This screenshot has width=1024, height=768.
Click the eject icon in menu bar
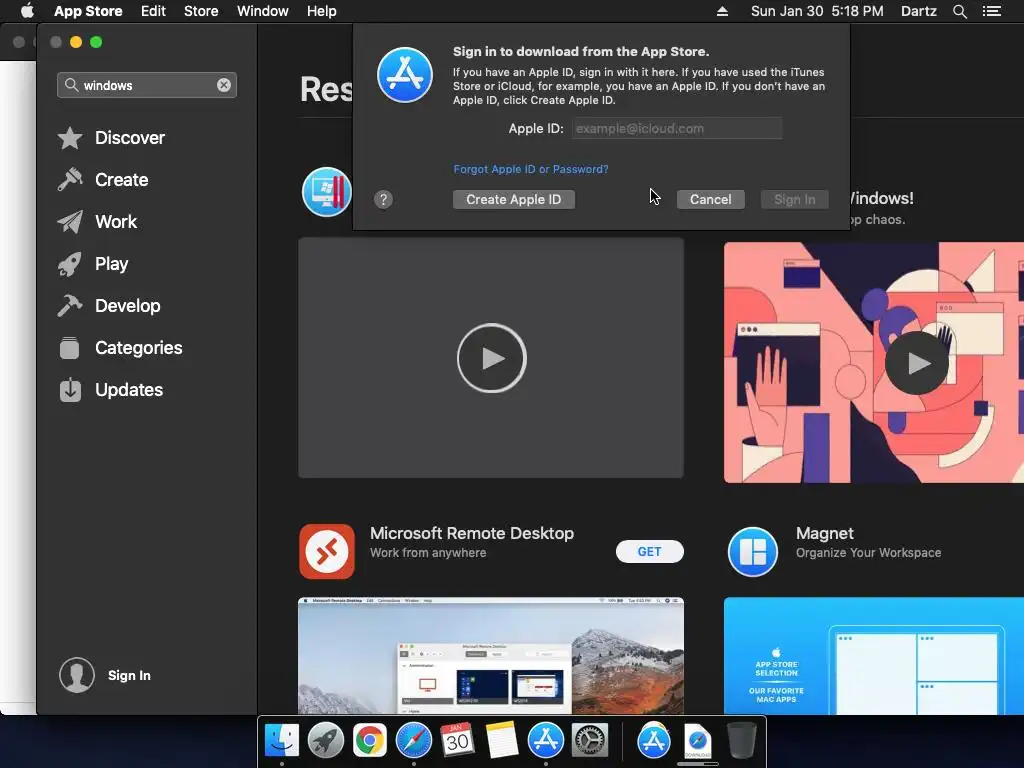tap(722, 11)
